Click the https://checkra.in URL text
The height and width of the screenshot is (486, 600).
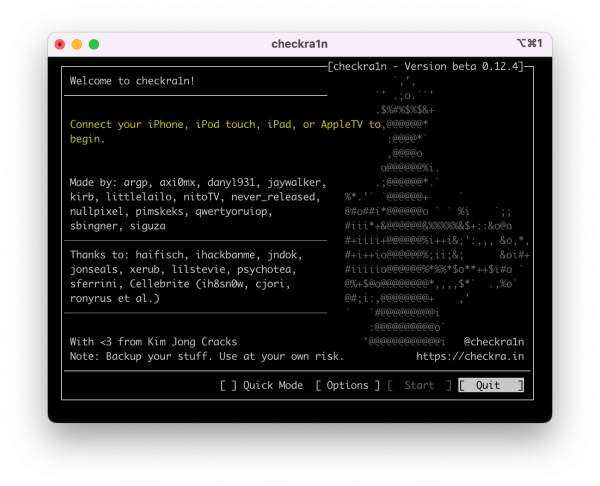pyautogui.click(x=470, y=357)
